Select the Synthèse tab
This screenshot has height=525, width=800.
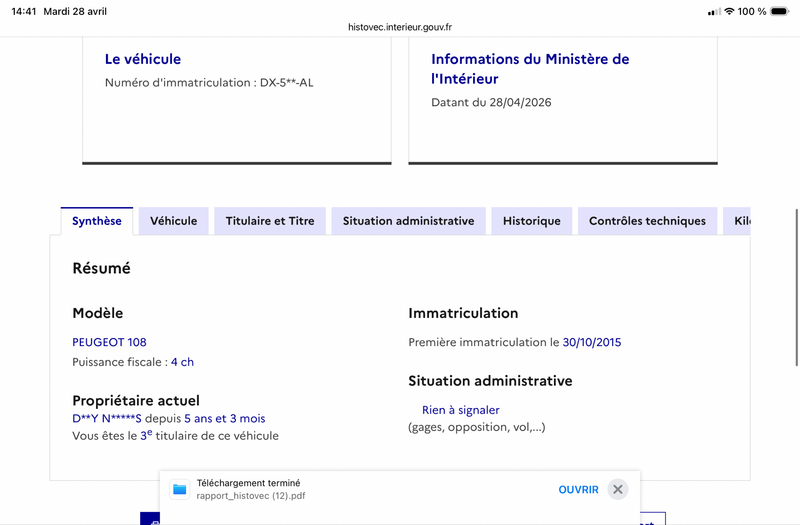(x=97, y=221)
